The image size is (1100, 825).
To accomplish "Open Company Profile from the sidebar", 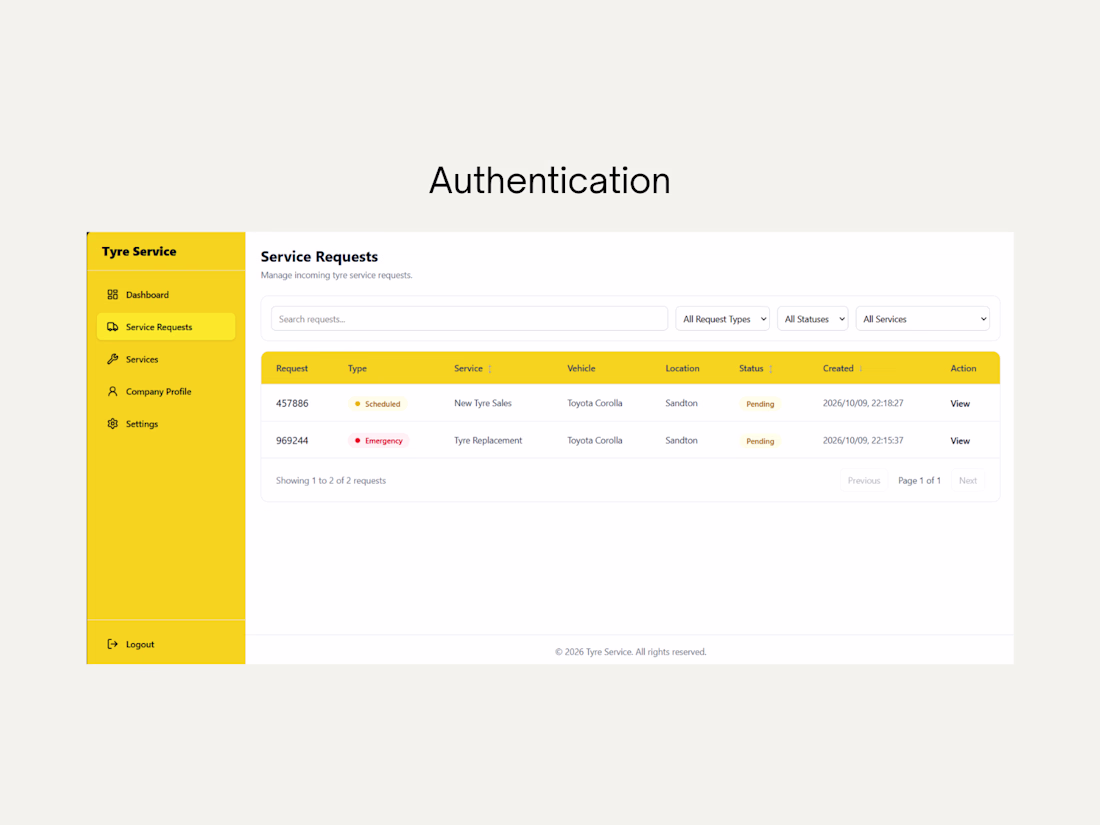I will click(x=166, y=391).
